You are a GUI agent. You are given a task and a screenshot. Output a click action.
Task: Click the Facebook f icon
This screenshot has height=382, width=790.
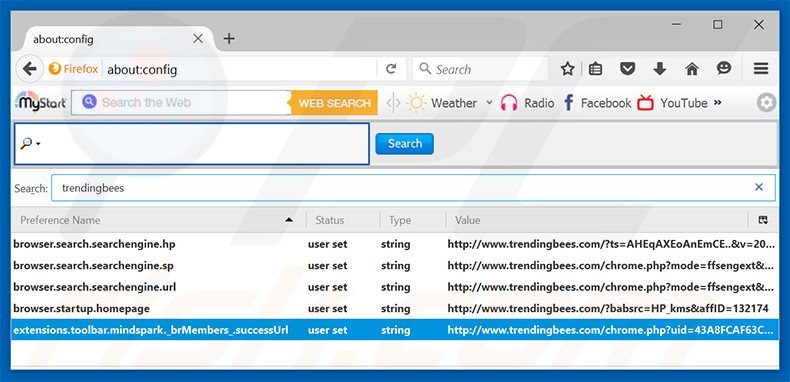point(568,103)
